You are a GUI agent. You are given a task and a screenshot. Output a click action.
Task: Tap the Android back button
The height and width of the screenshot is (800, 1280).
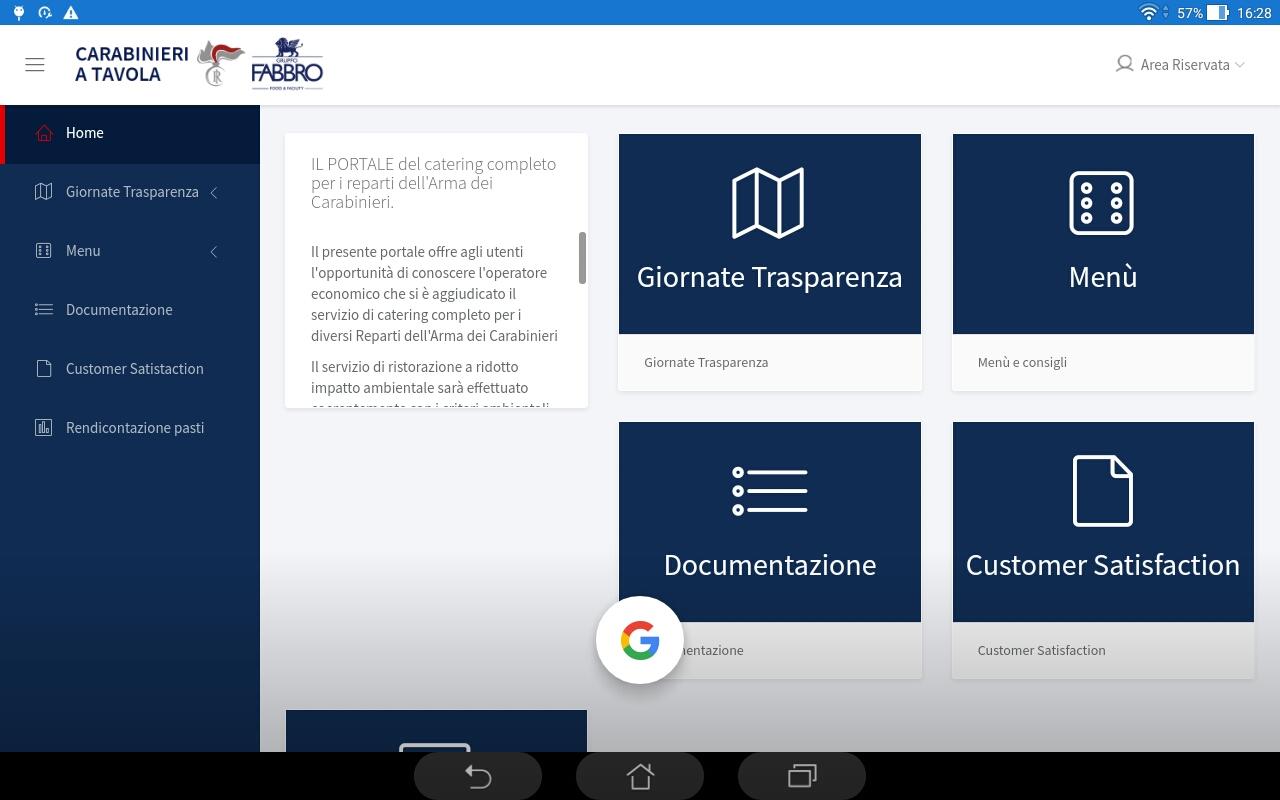click(x=478, y=775)
